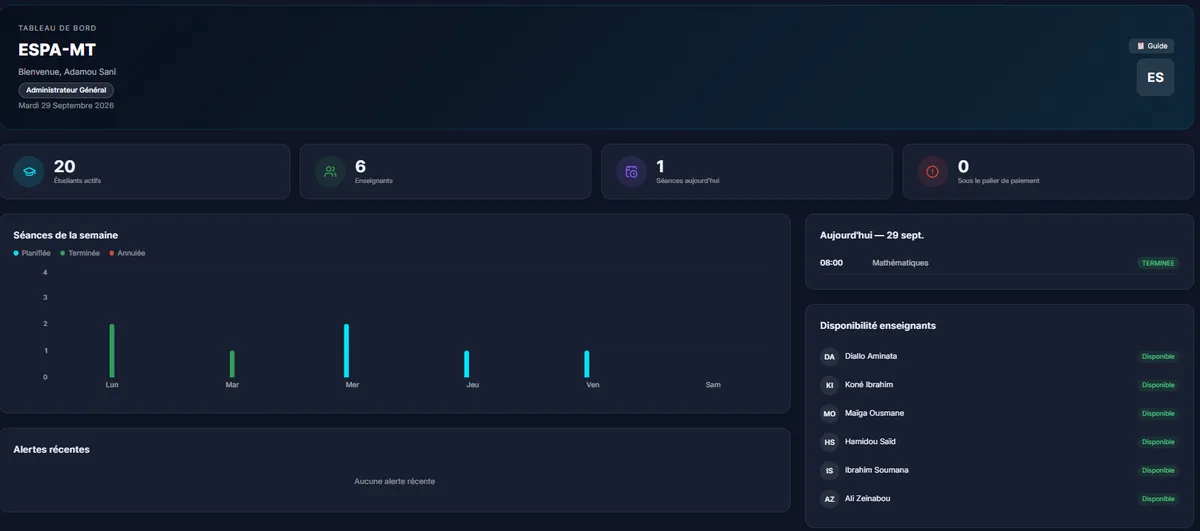The width and height of the screenshot is (1200, 531).
Task: Click the cyan bar for Mer
Action: click(x=347, y=350)
